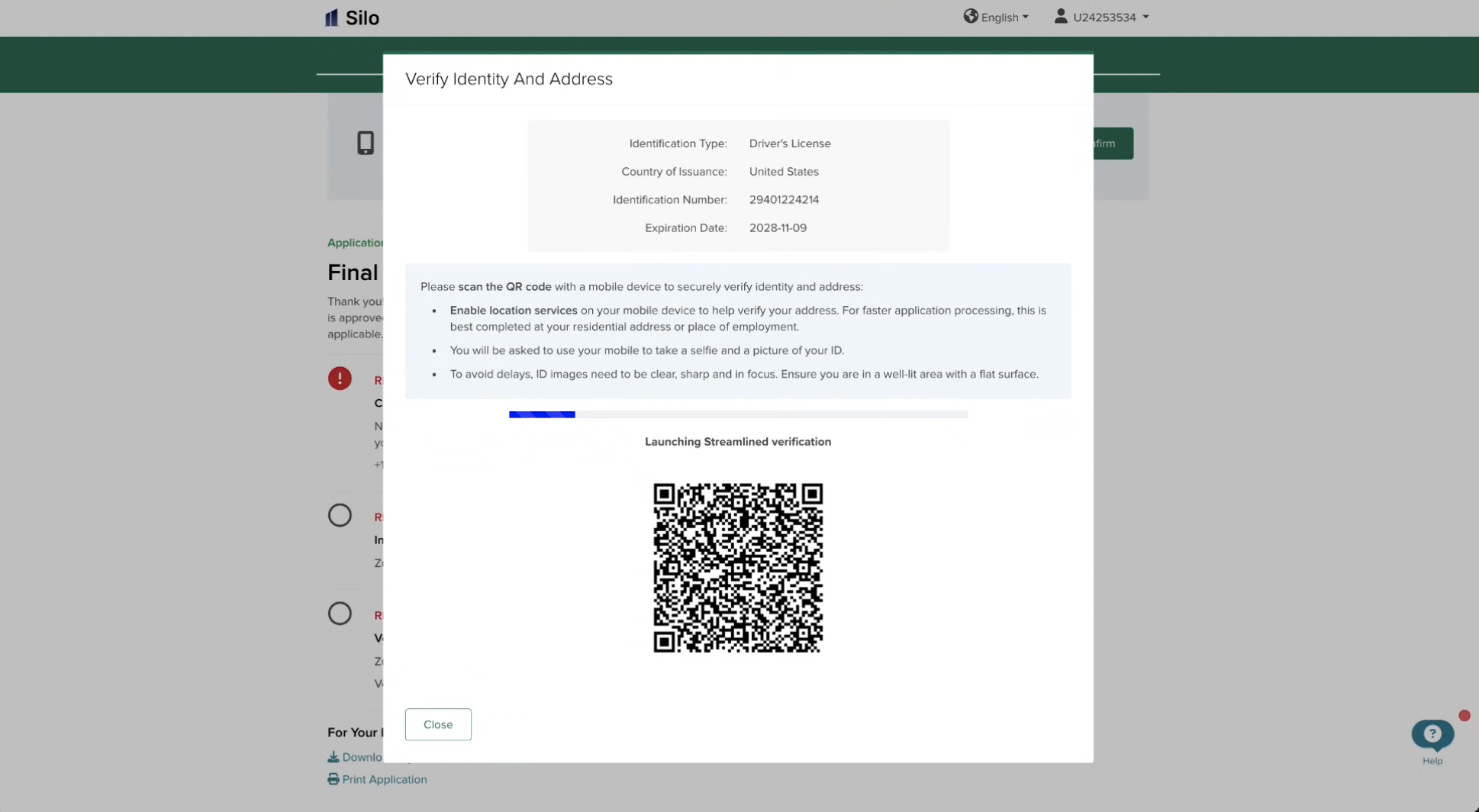Click the caret next to U24253534
The height and width of the screenshot is (812, 1479).
pos(1145,18)
